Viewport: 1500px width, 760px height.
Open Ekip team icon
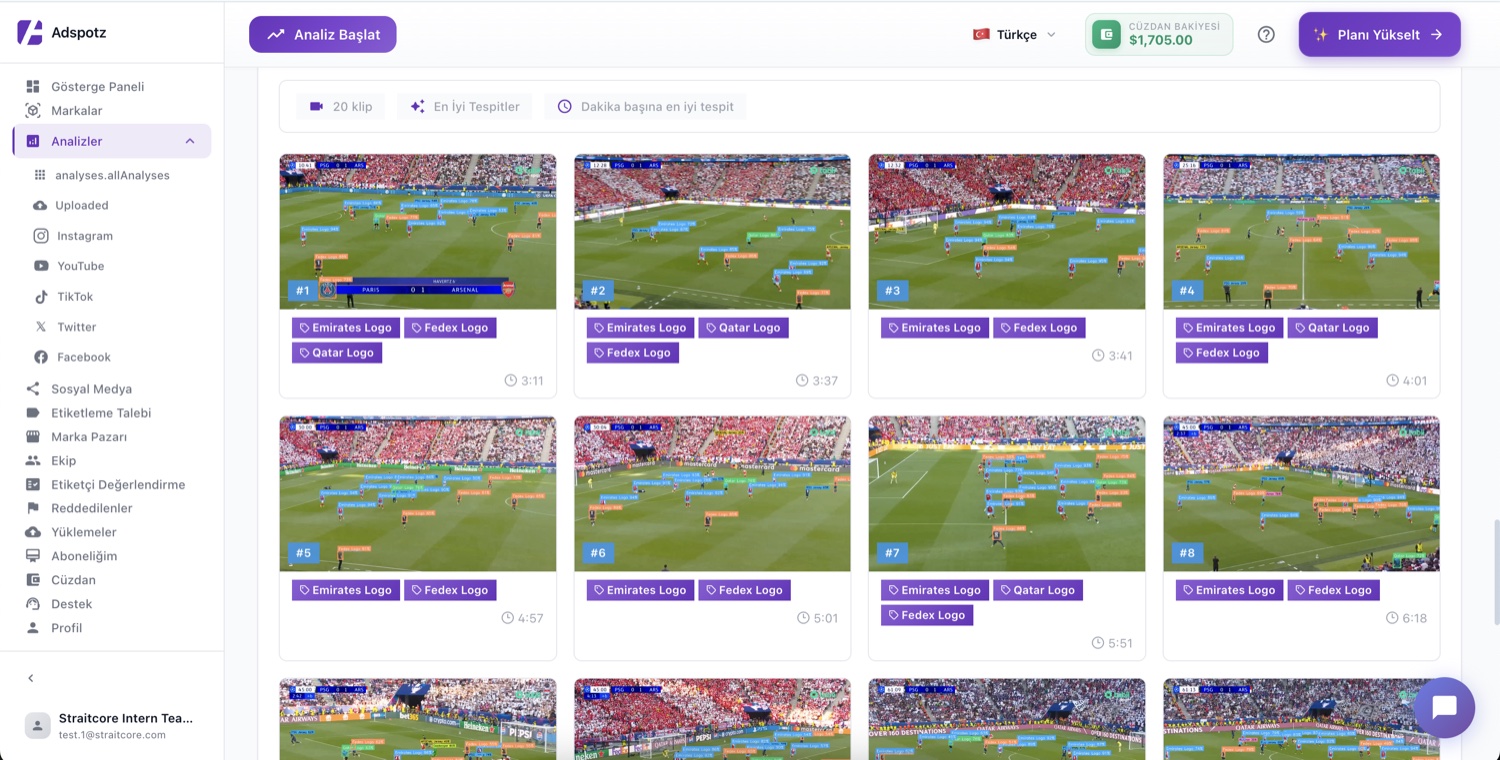(x=33, y=461)
